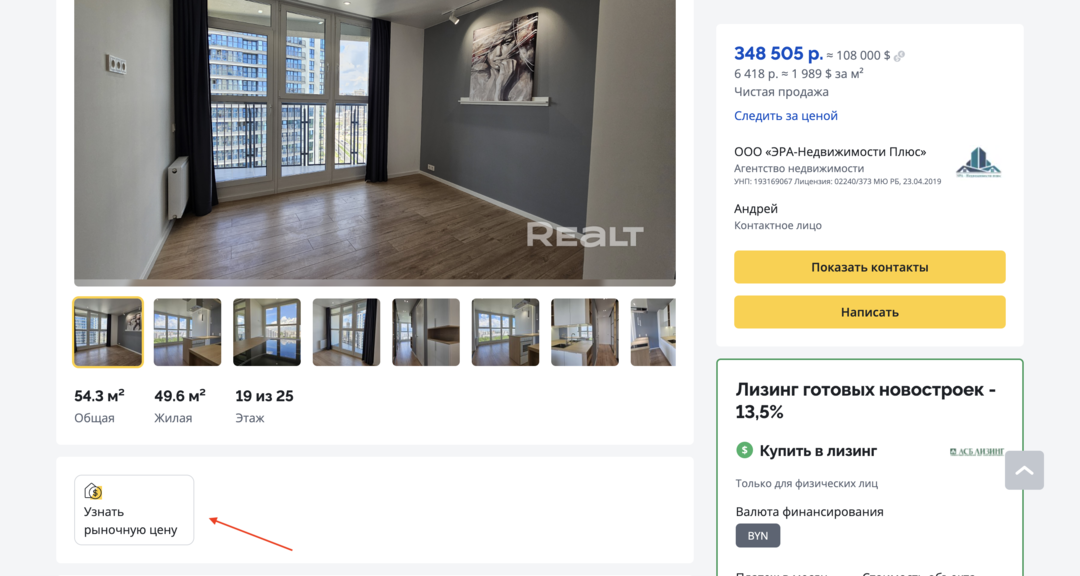Click the scroll-to-top chevron button

pos(1024,471)
